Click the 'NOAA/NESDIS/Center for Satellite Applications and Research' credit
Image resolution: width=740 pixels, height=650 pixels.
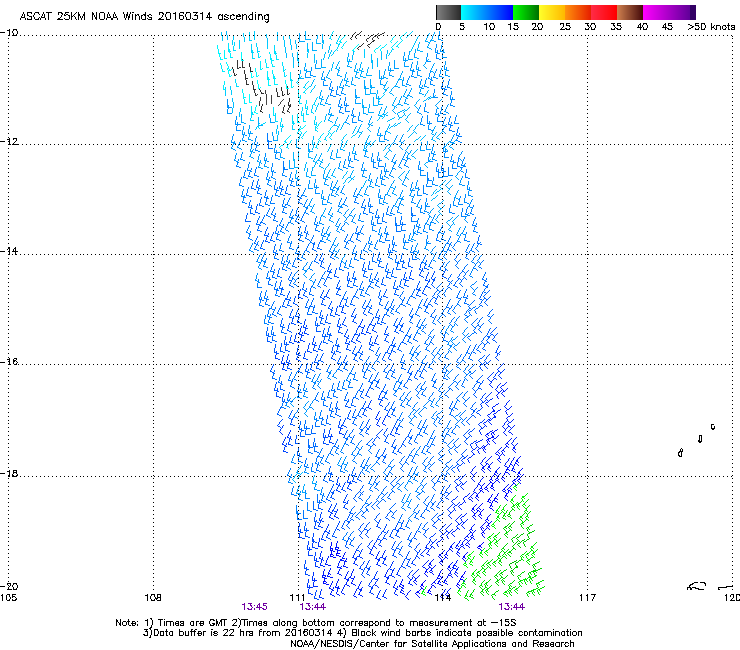click(432, 644)
